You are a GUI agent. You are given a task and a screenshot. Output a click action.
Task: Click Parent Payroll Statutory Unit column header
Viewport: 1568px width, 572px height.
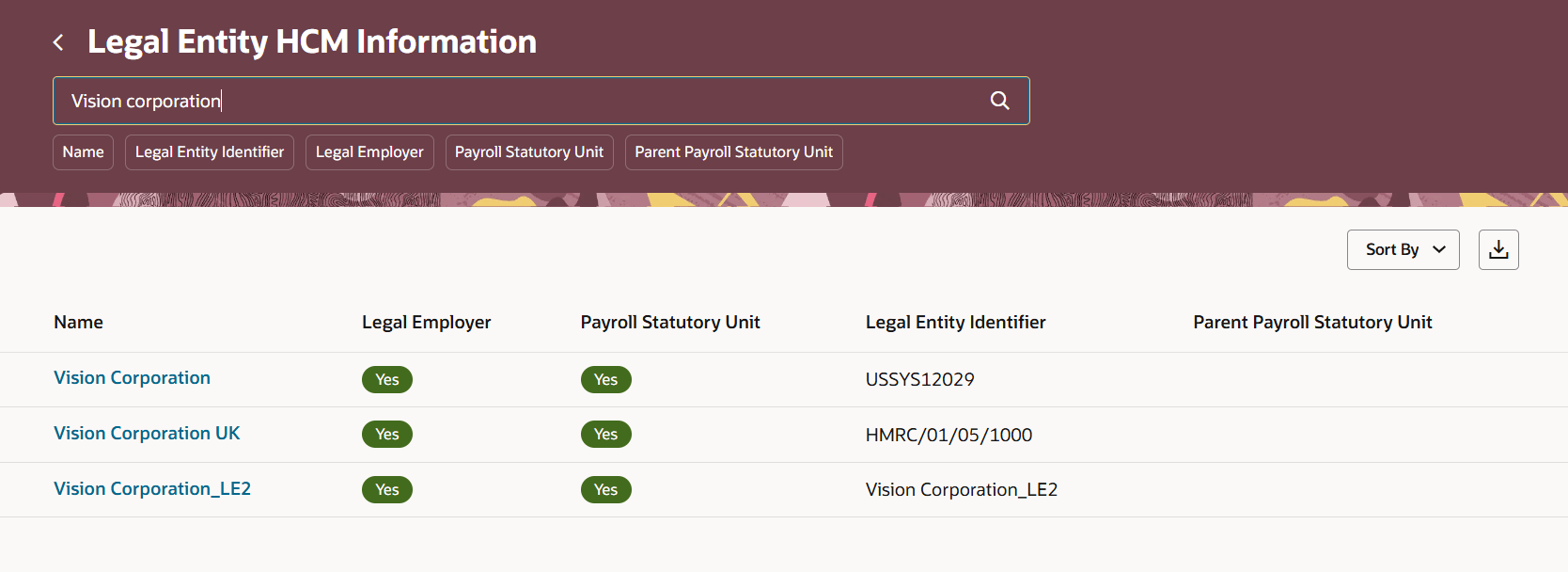click(1312, 322)
